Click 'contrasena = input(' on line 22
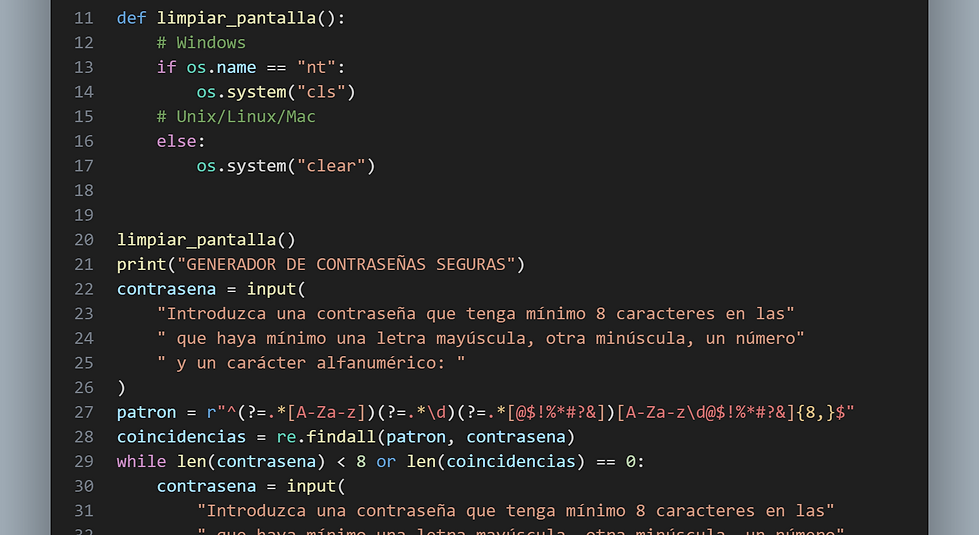 coord(211,289)
